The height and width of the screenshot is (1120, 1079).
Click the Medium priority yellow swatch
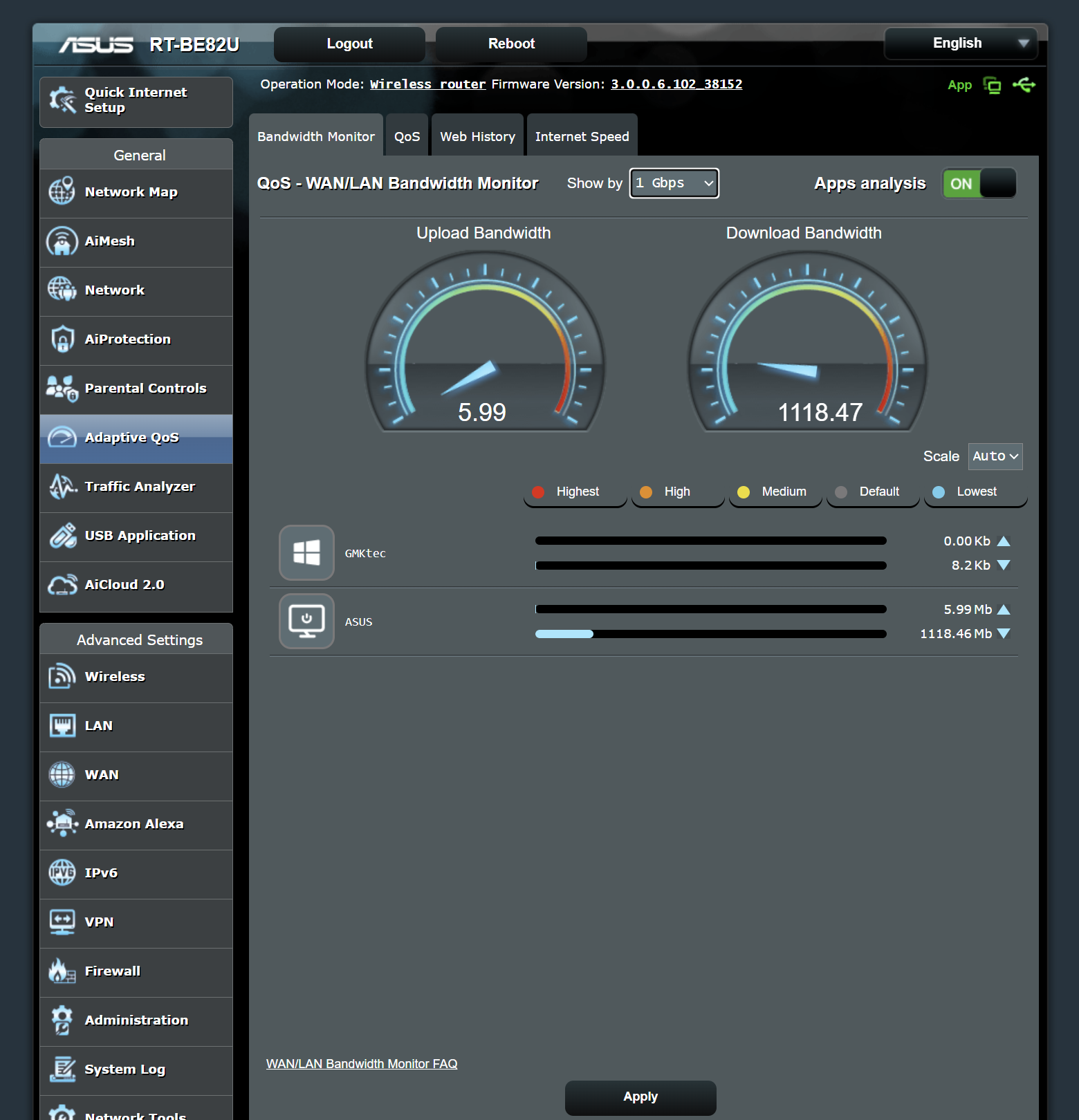pyautogui.click(x=744, y=492)
